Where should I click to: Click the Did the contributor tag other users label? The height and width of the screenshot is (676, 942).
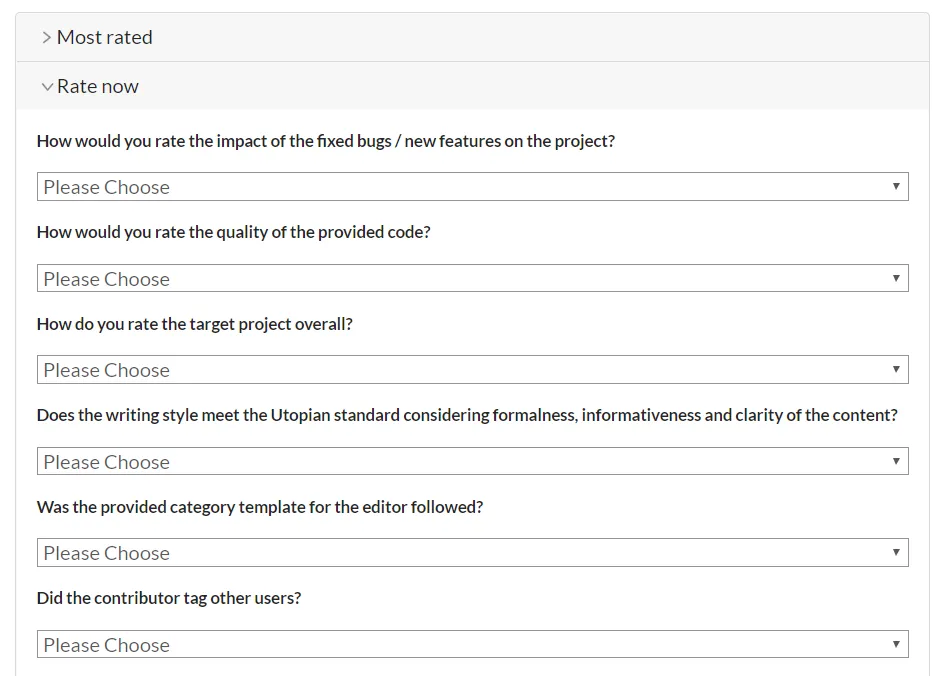coord(169,598)
